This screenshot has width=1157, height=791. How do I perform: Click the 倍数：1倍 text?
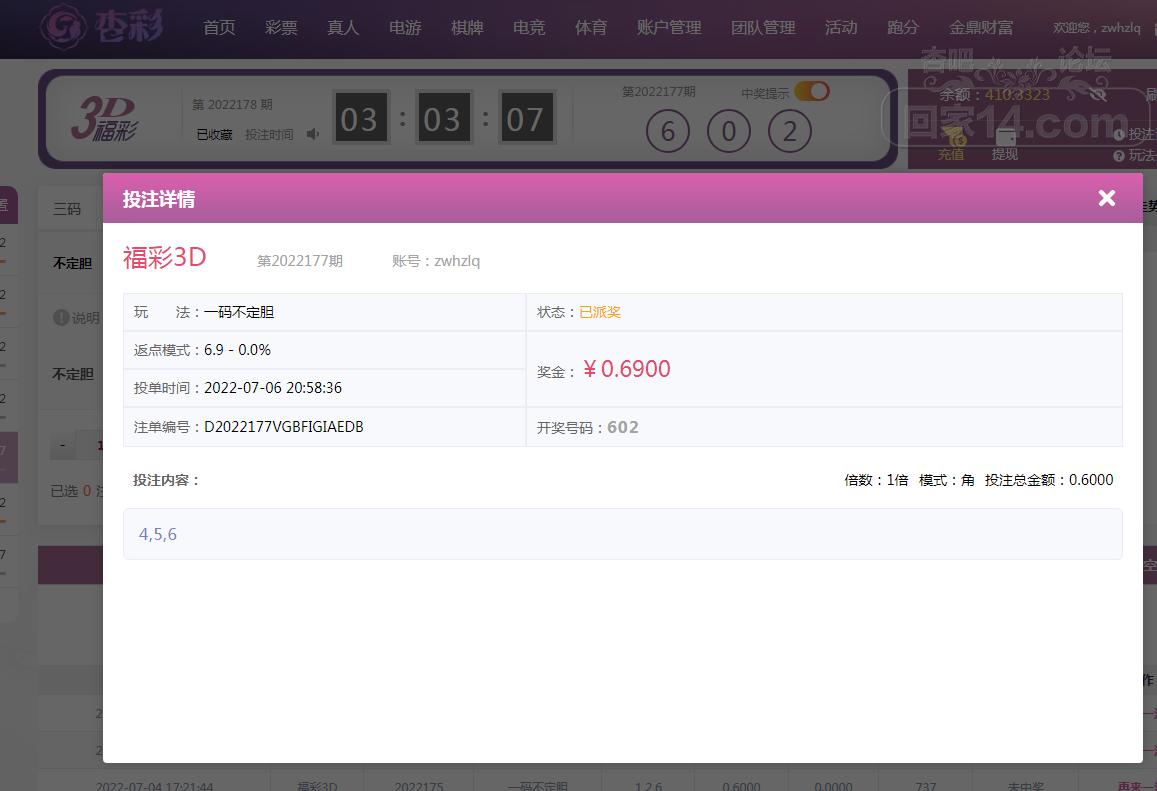[x=876, y=480]
